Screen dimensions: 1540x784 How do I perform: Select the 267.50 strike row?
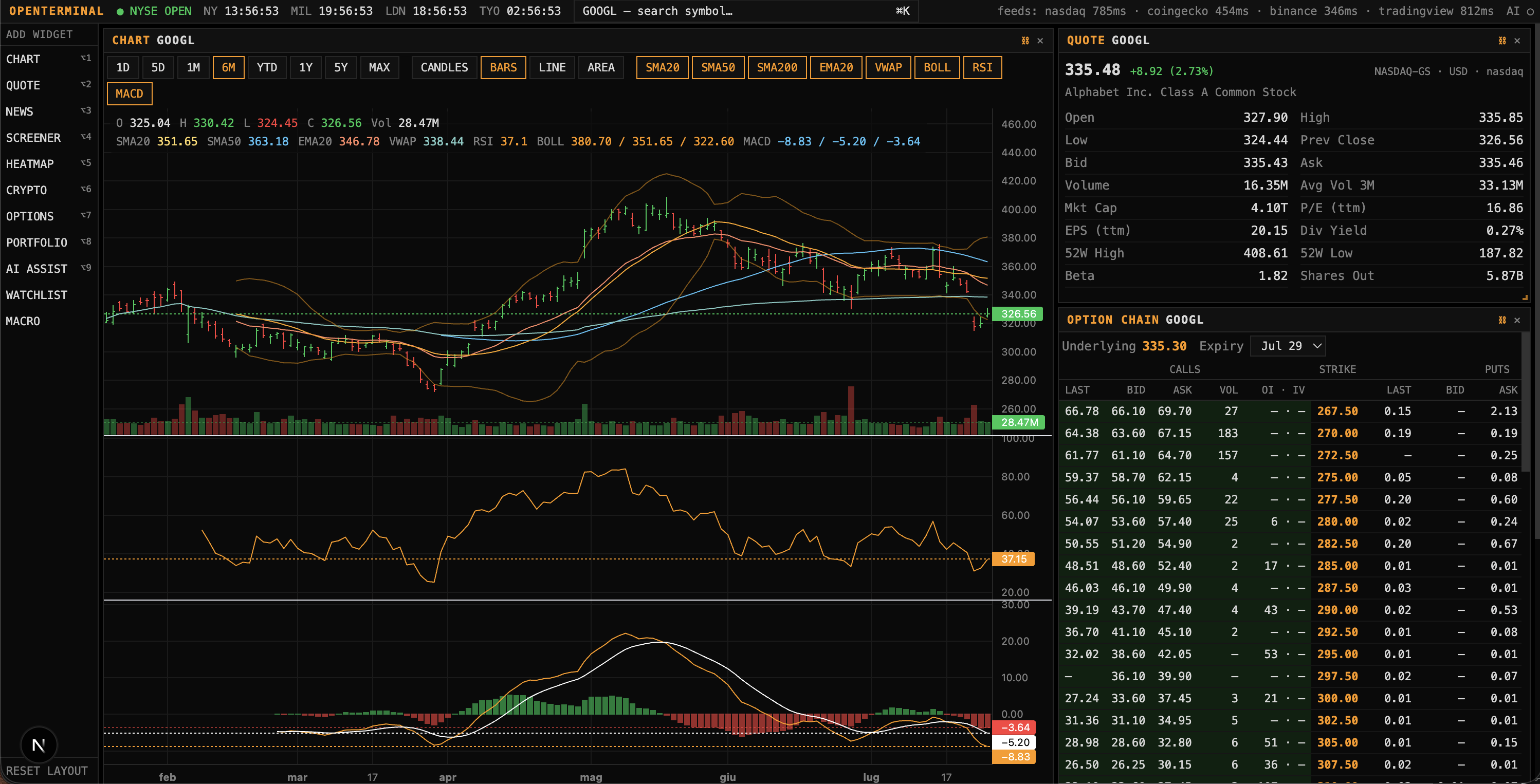pyautogui.click(x=1290, y=411)
